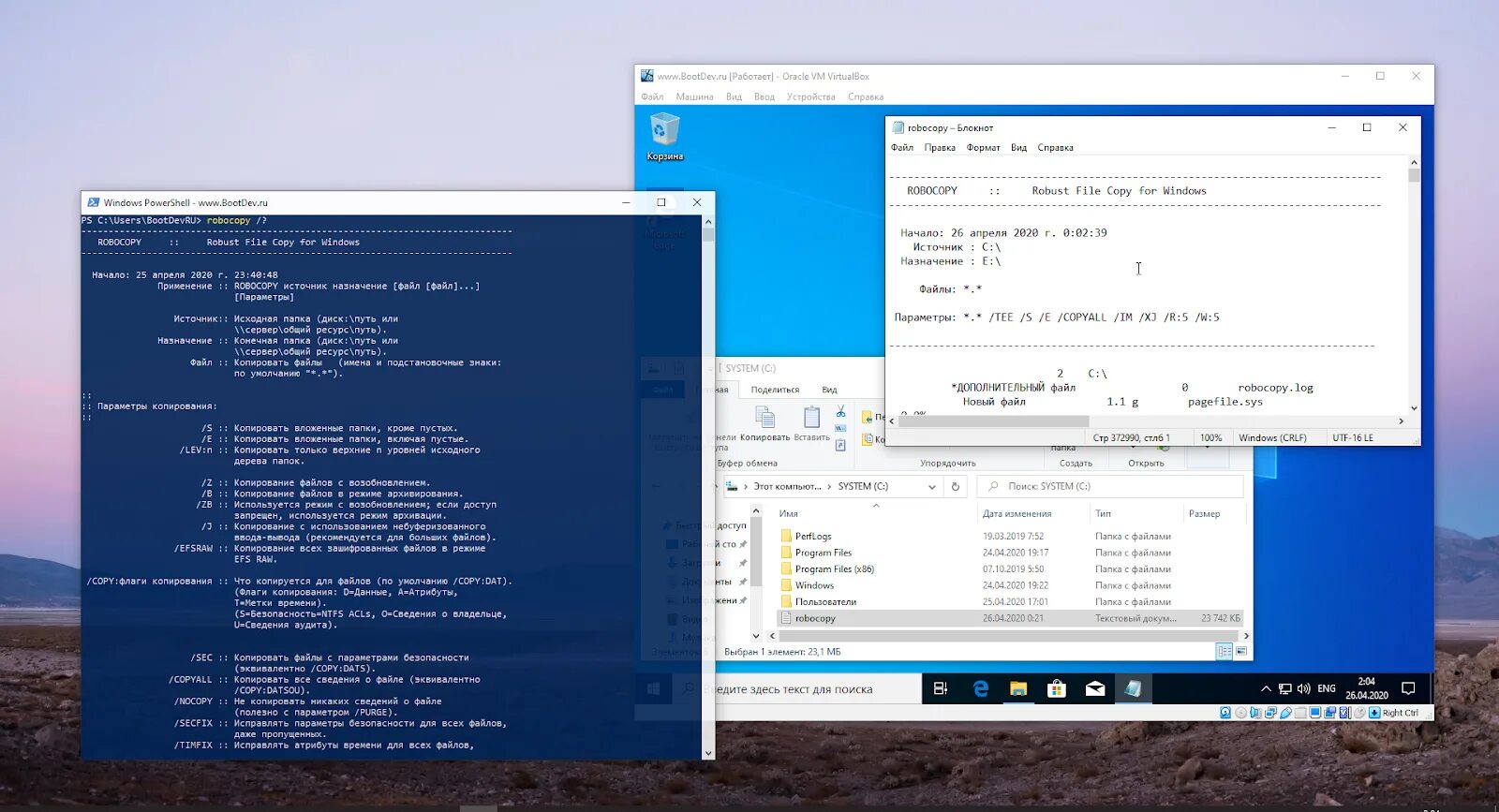Open the Устройства menu in VirtualBox

(810, 97)
